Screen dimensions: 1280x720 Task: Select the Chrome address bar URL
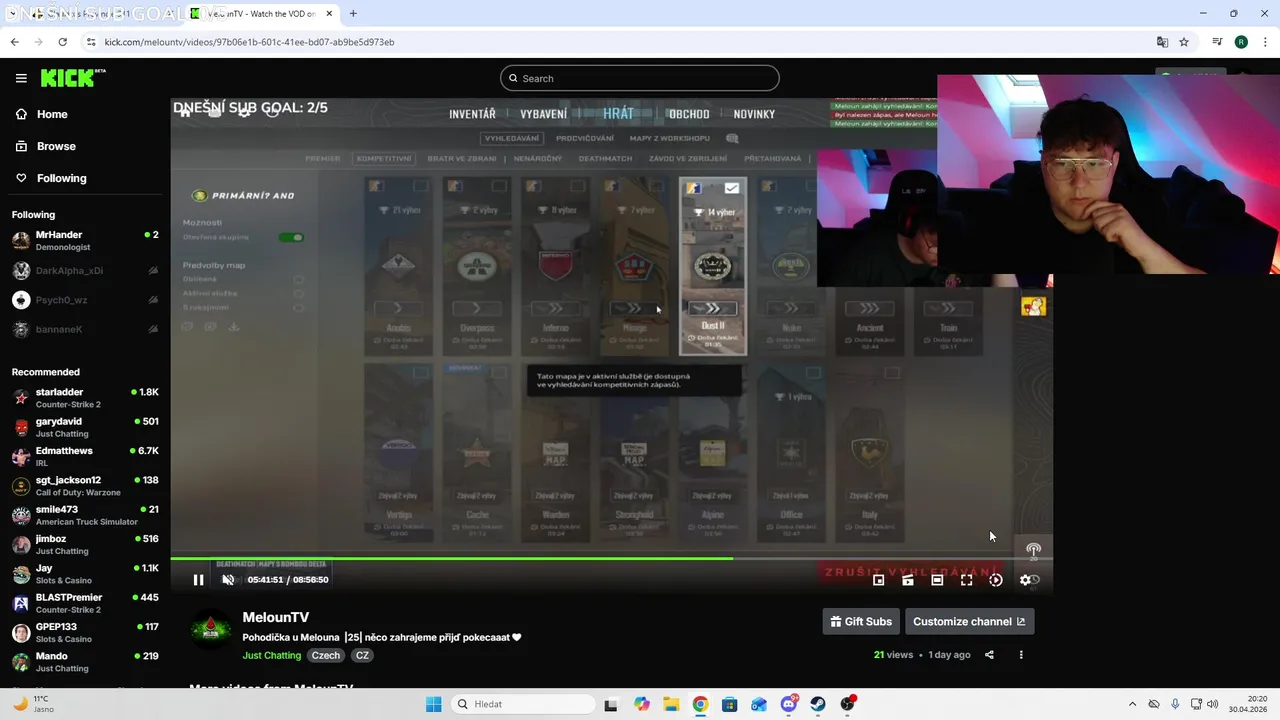pos(249,42)
